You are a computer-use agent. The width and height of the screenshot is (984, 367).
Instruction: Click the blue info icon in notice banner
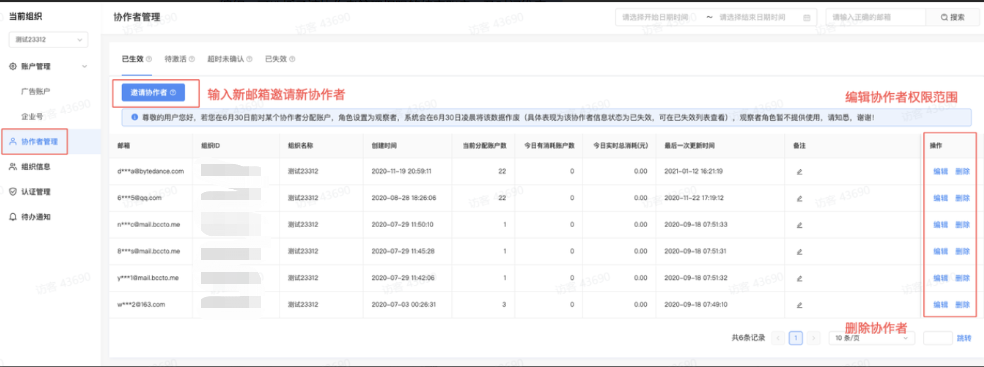(x=134, y=117)
